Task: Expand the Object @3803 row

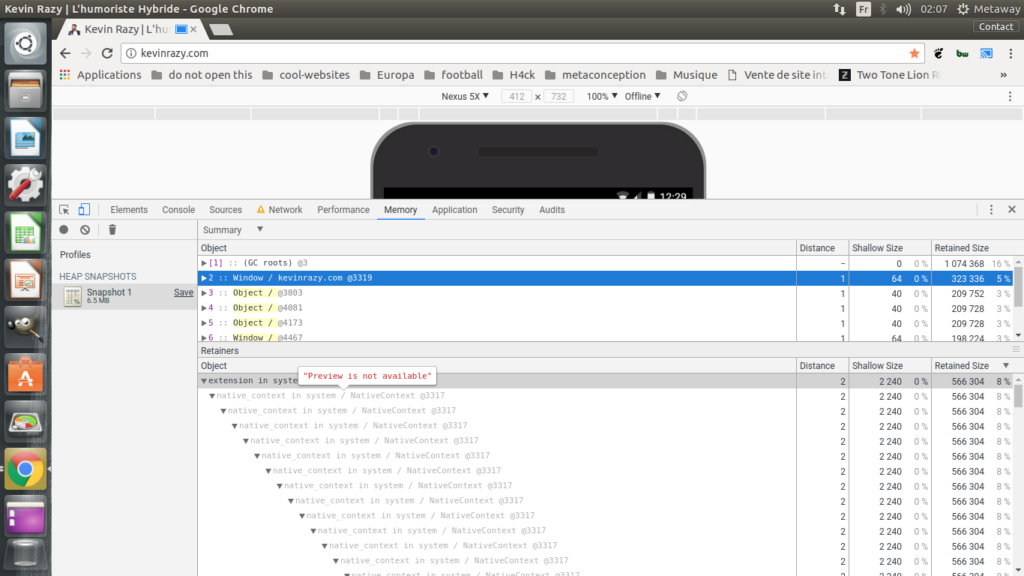Action: point(204,293)
